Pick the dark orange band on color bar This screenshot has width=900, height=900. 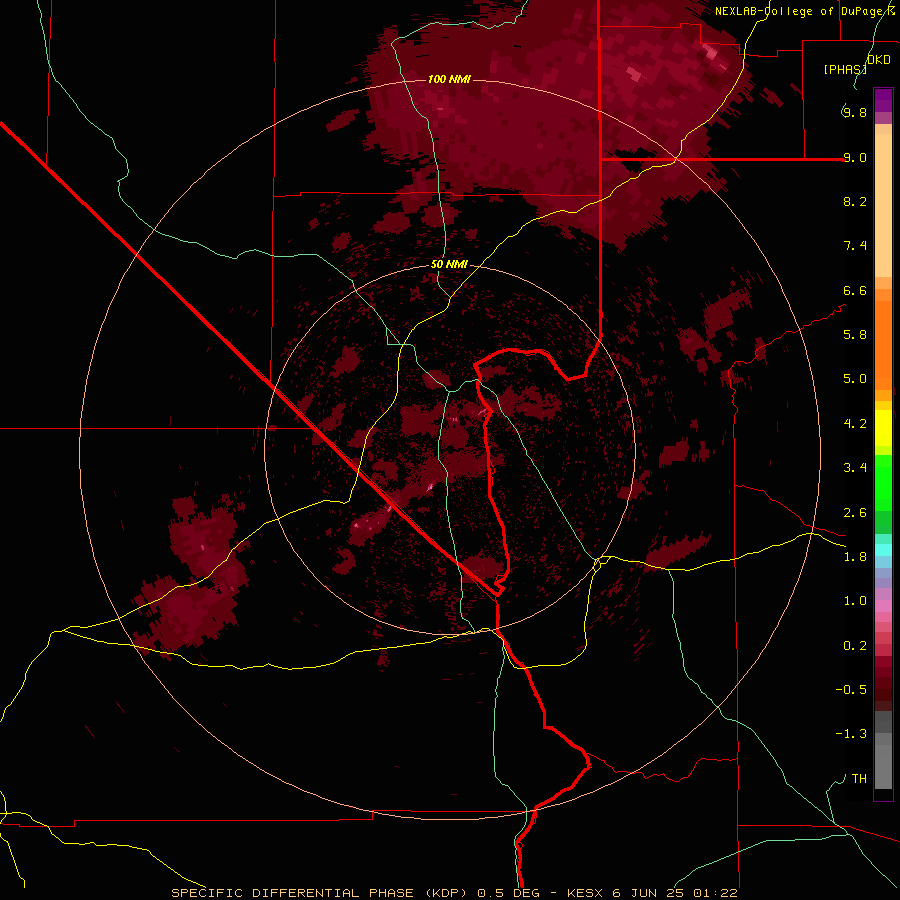coord(883,346)
